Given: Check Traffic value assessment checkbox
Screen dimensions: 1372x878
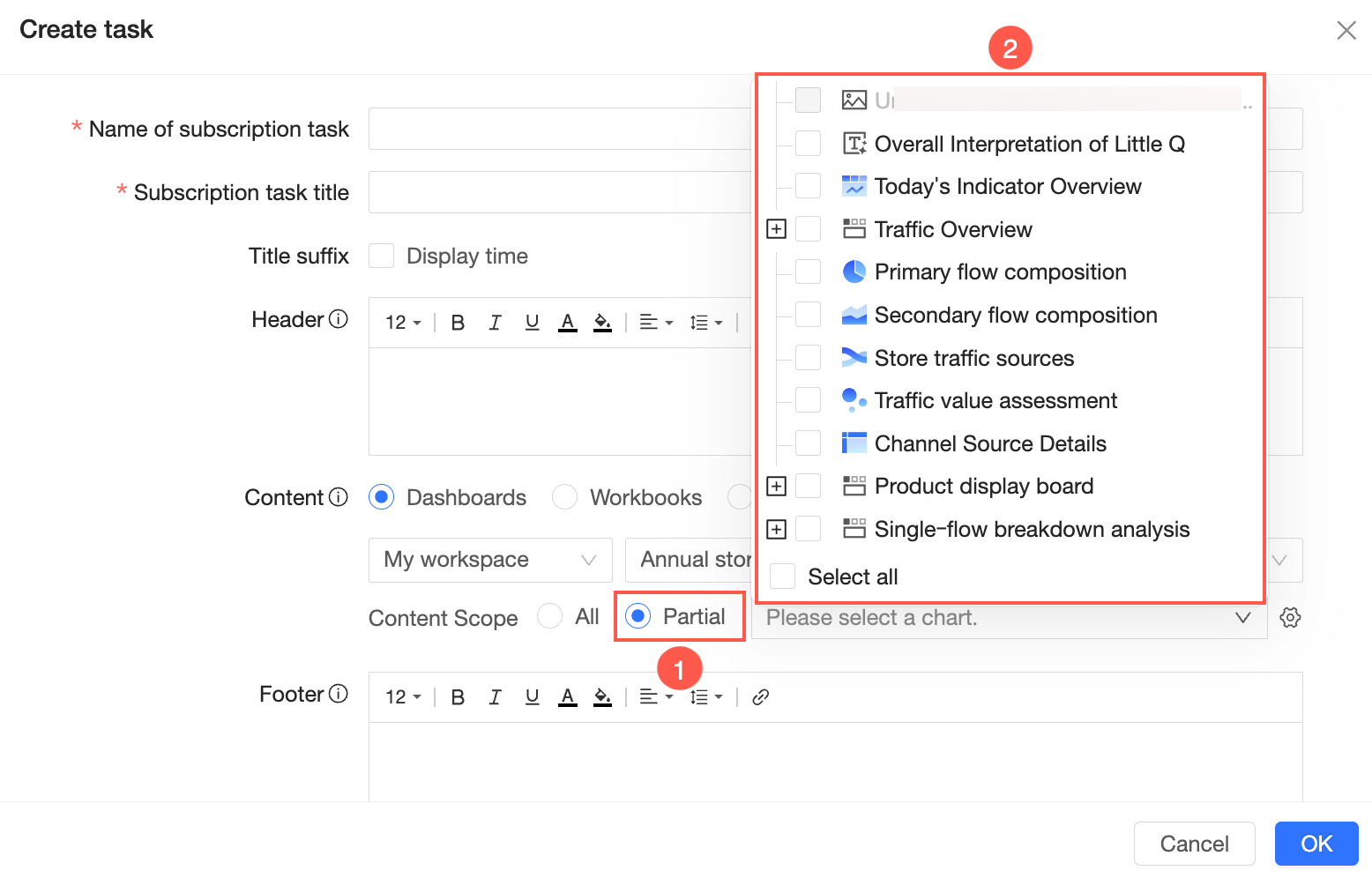Looking at the screenshot, I should (x=808, y=399).
